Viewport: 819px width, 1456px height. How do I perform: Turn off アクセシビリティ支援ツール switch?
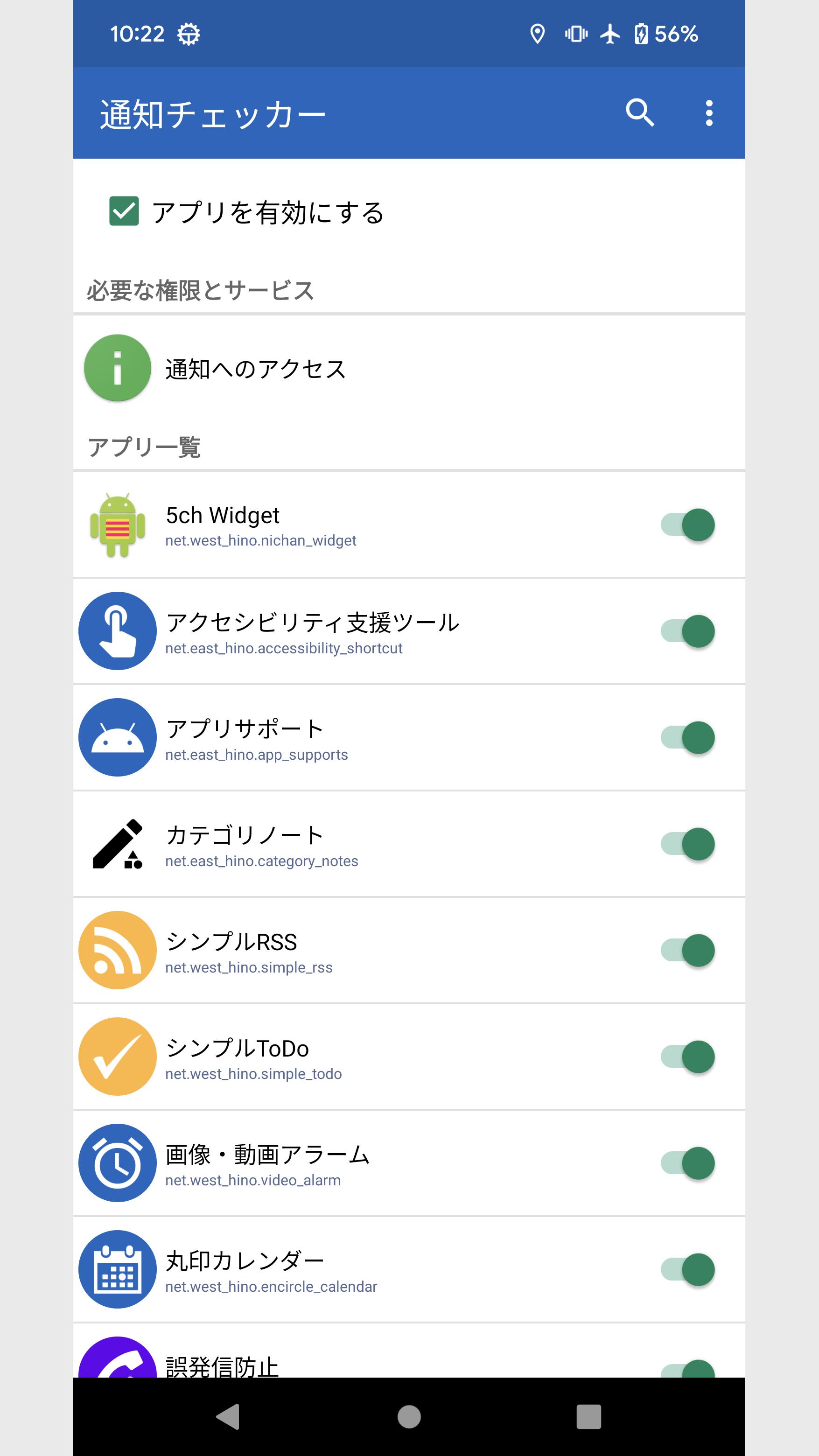pyautogui.click(x=687, y=631)
